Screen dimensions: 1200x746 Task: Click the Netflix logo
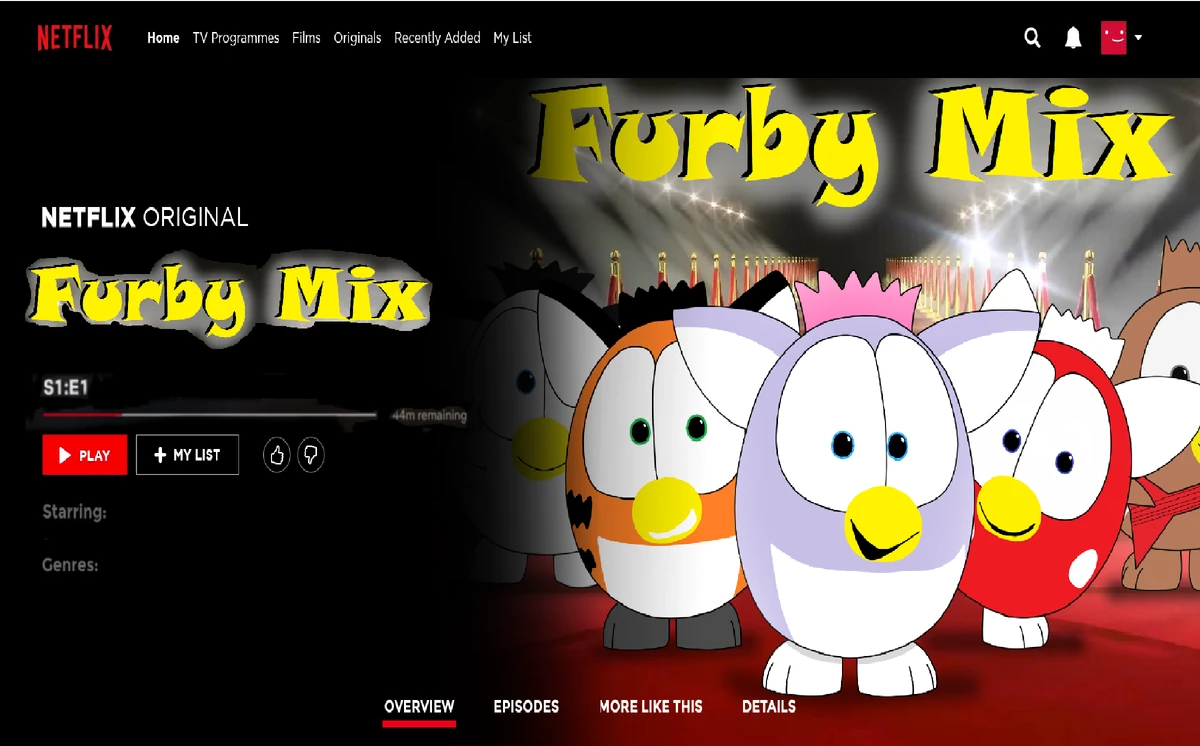coord(74,37)
